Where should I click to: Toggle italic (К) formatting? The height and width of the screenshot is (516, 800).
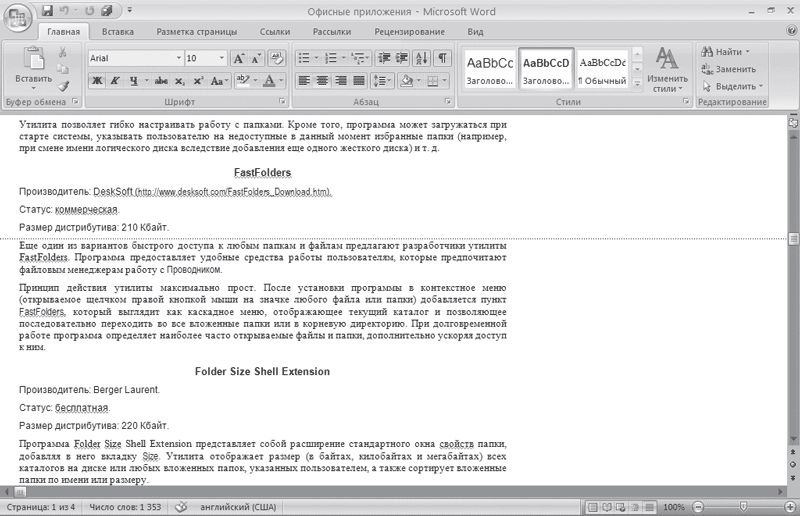(x=115, y=81)
